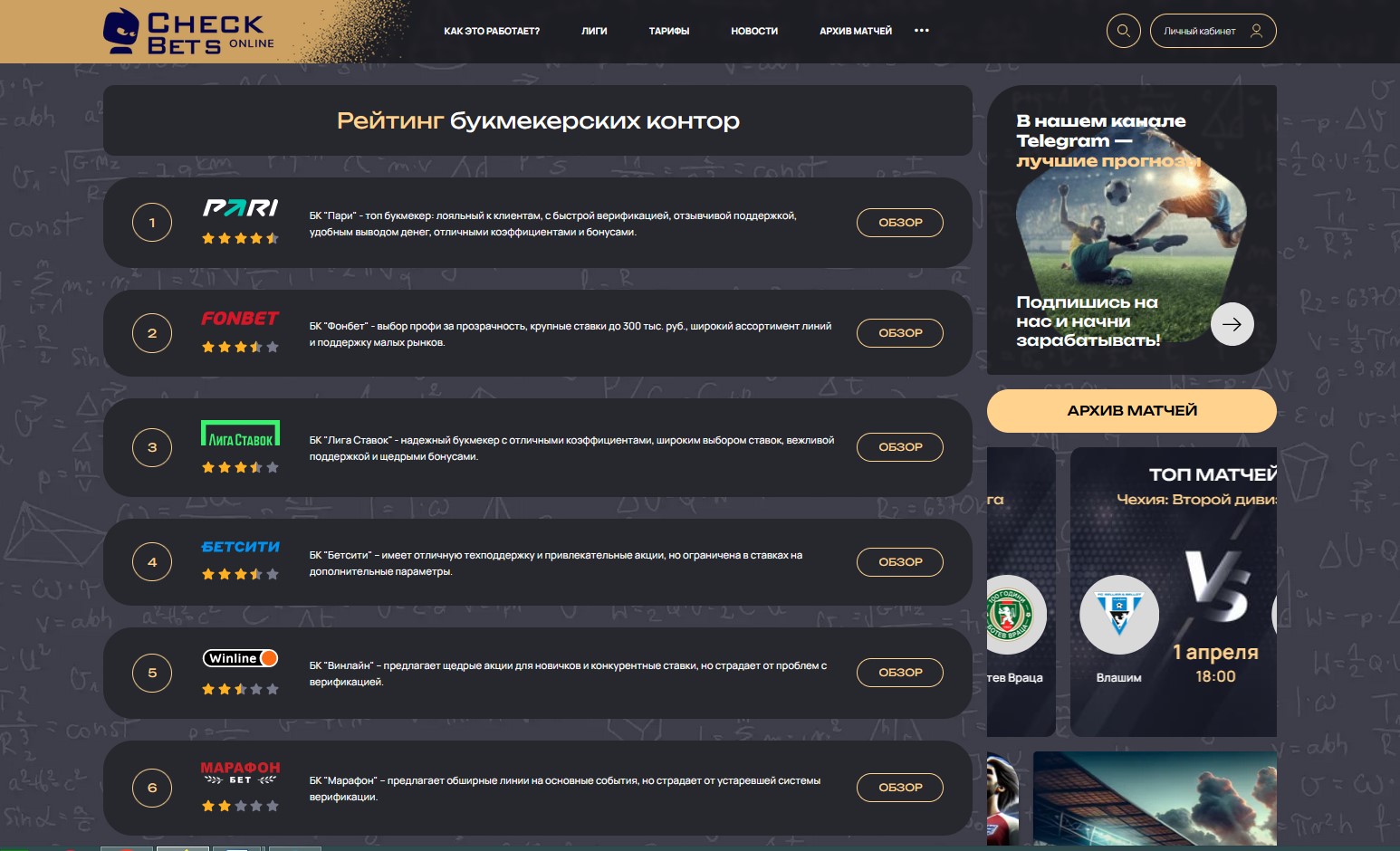
Task: Click the arrow on the Telegram banner
Action: click(1232, 323)
